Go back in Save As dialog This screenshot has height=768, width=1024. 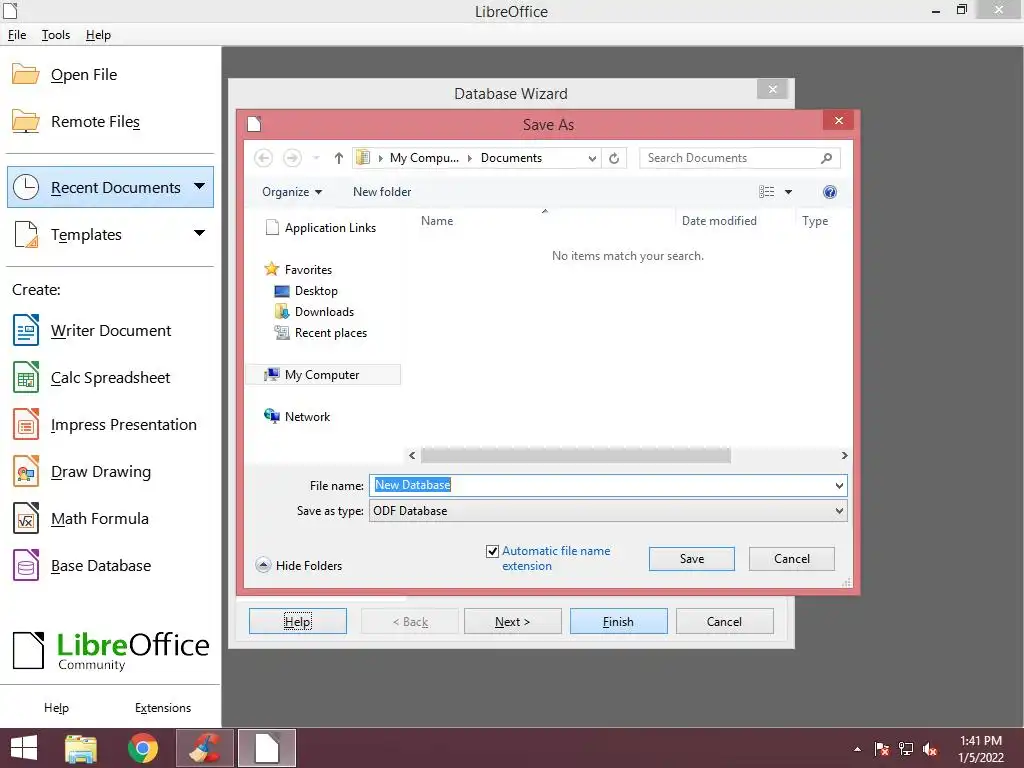click(263, 158)
